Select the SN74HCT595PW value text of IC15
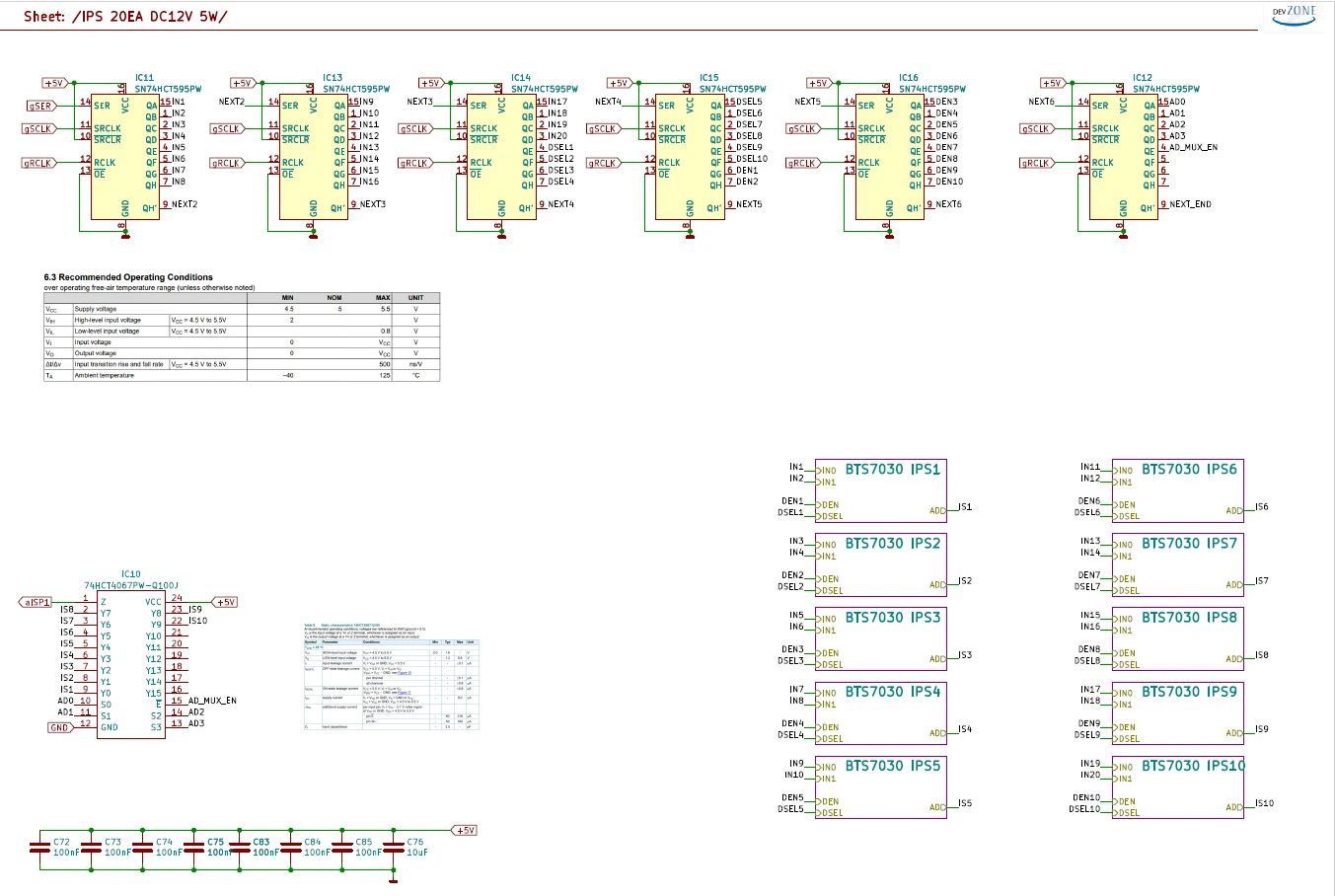Viewport: 1335px width, 896px height. click(732, 89)
